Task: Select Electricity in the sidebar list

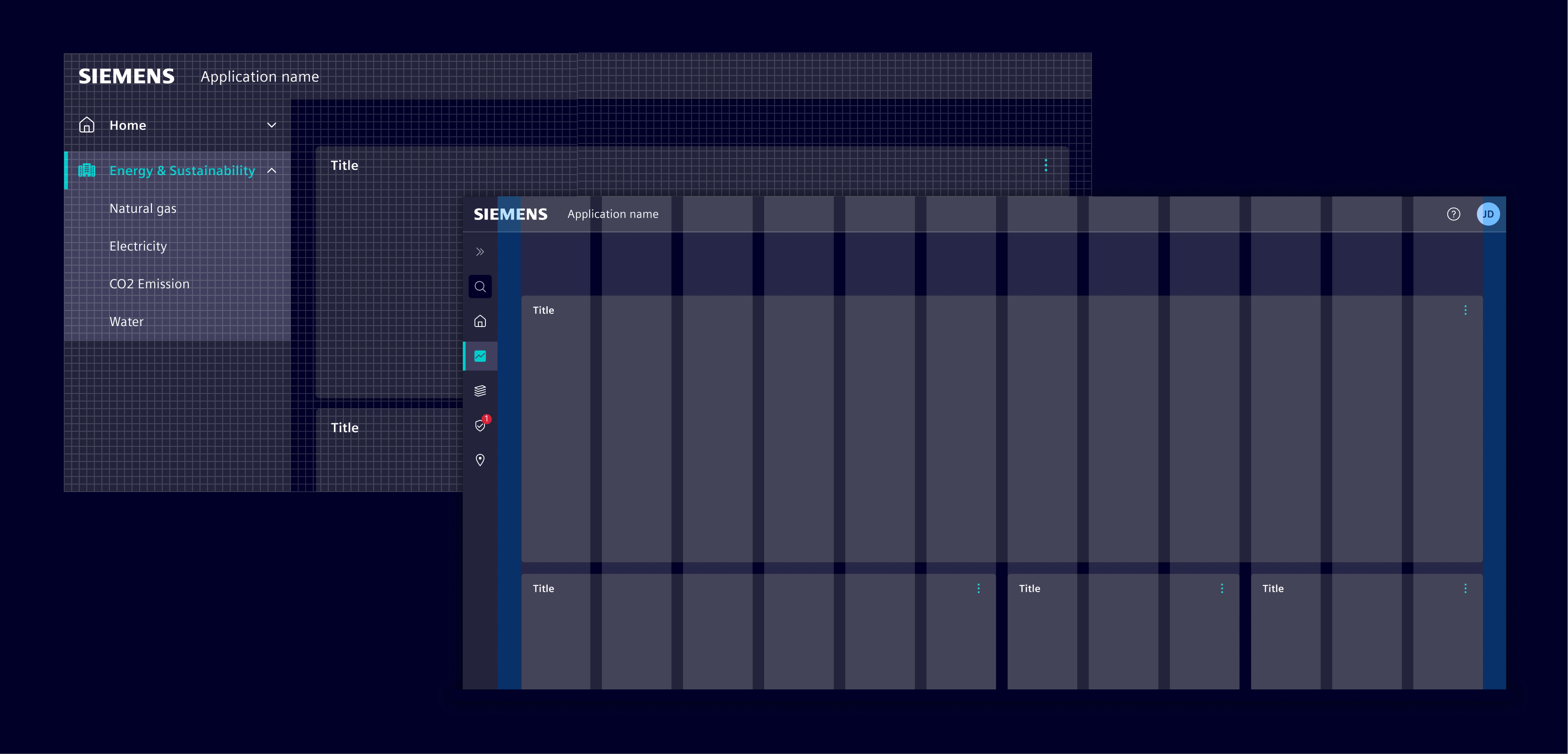Action: [138, 246]
